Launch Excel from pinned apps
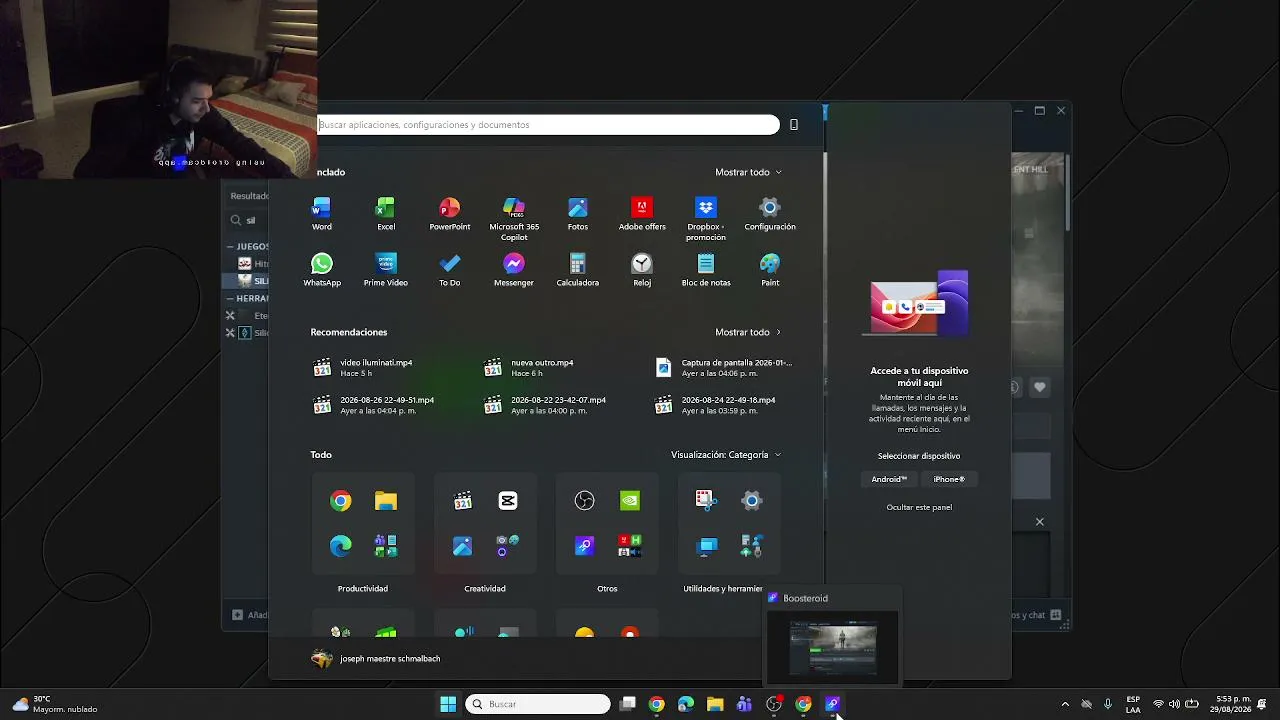The height and width of the screenshot is (720, 1280). (x=386, y=214)
